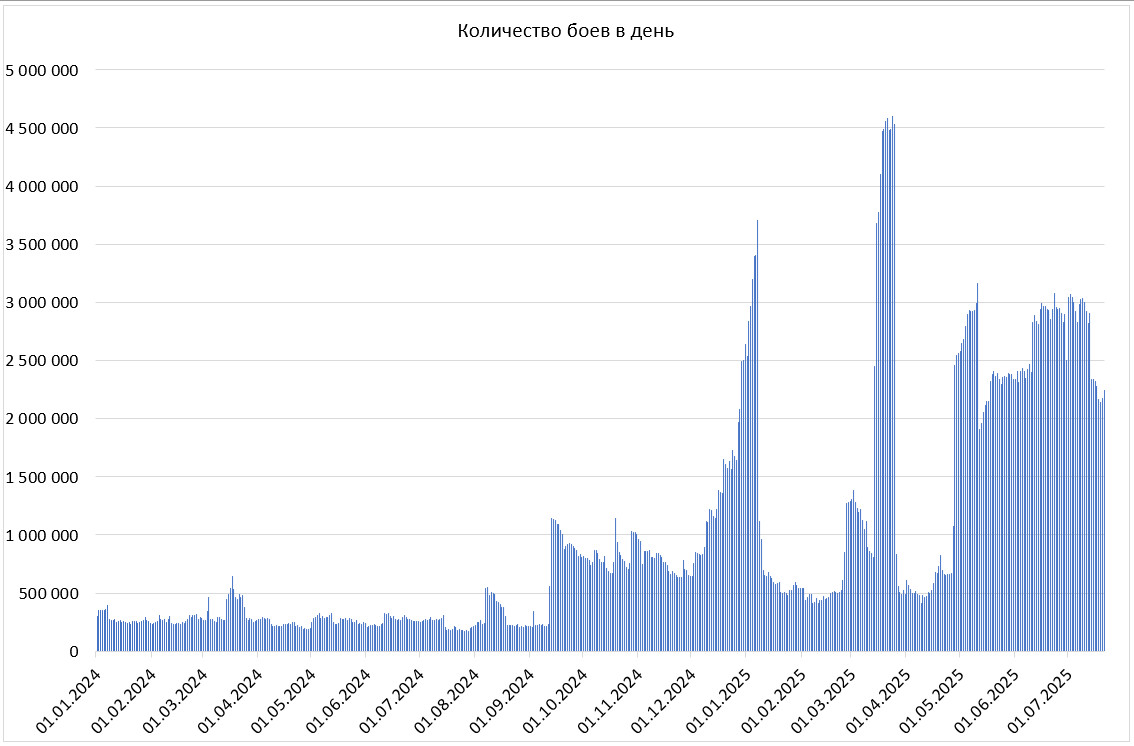Viewport: 1134px width, 746px height.
Task: Select the 4 500 000 axis label
Action: [41, 129]
